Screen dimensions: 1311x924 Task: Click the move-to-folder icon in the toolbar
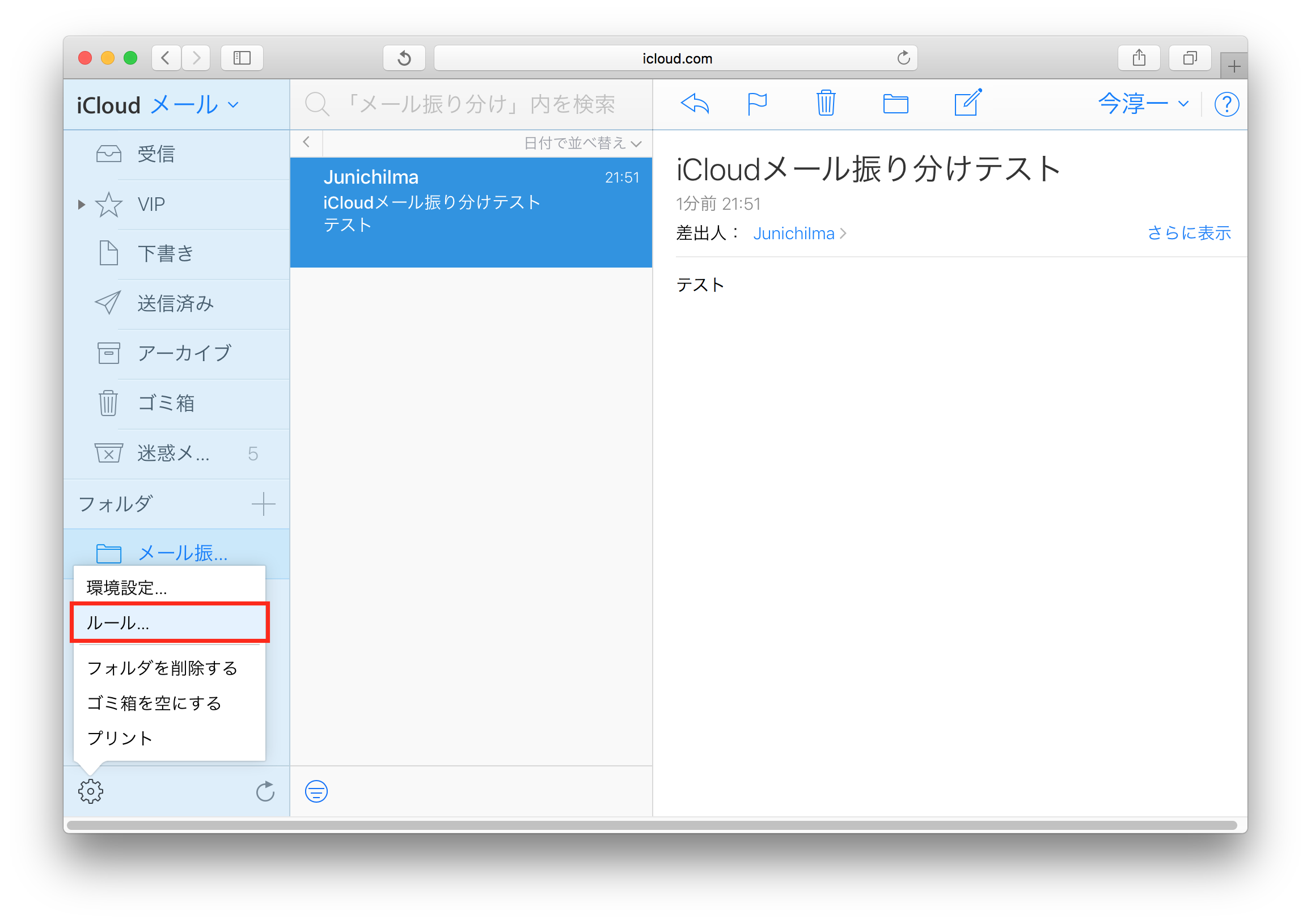click(895, 104)
